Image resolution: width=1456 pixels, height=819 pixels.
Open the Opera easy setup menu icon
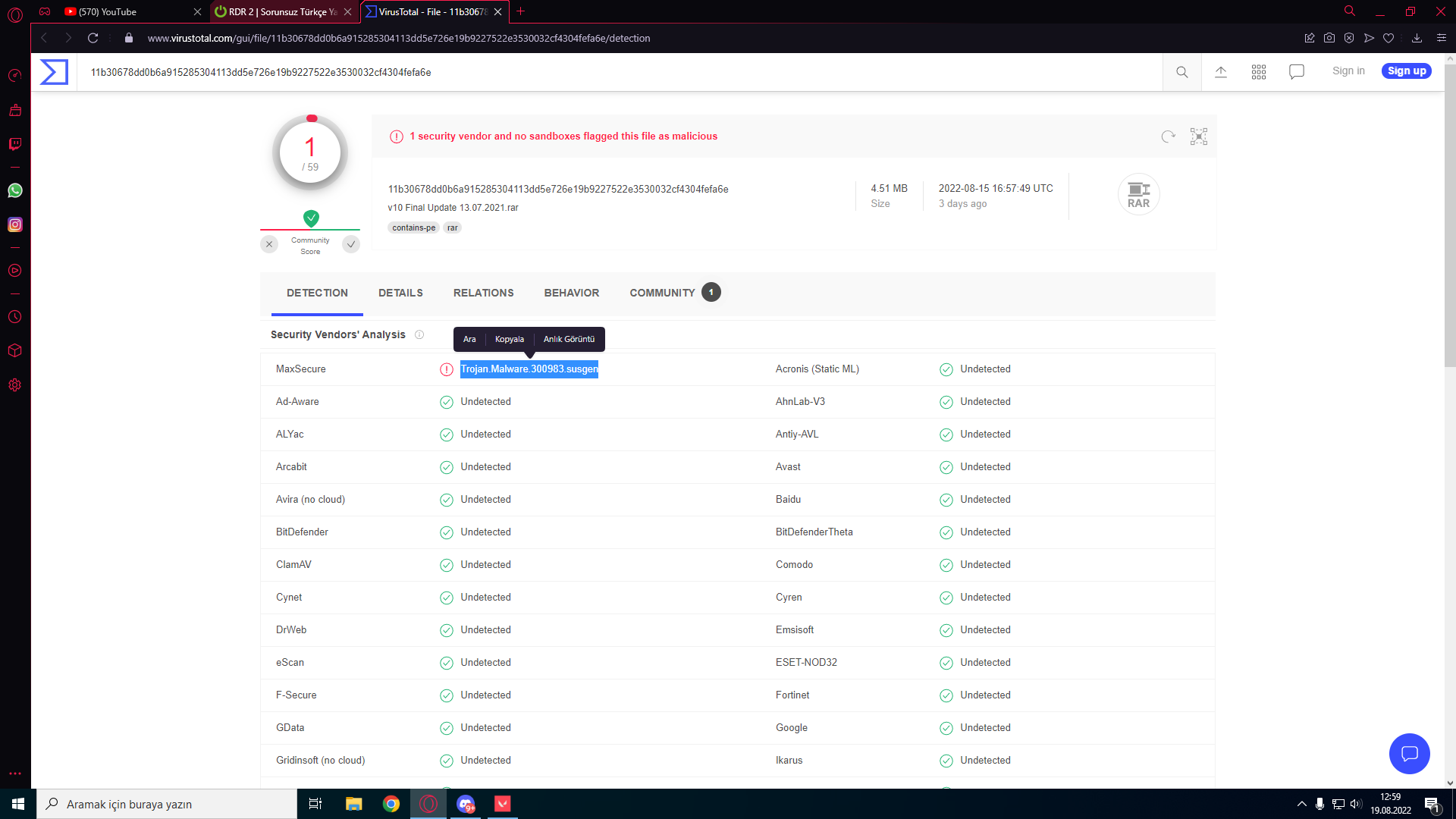tap(1442, 38)
